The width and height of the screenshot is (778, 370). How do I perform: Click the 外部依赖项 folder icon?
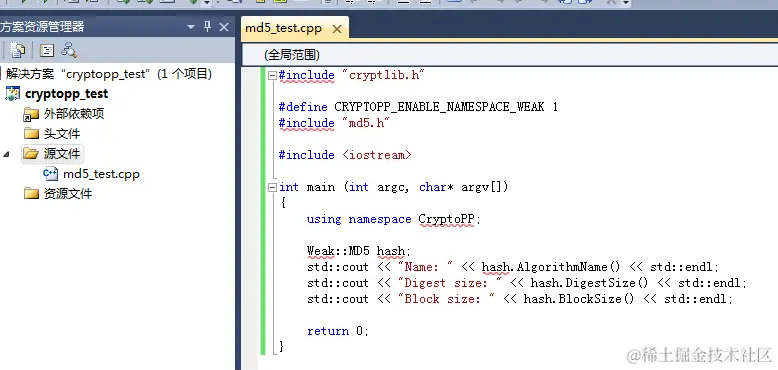pos(31,114)
